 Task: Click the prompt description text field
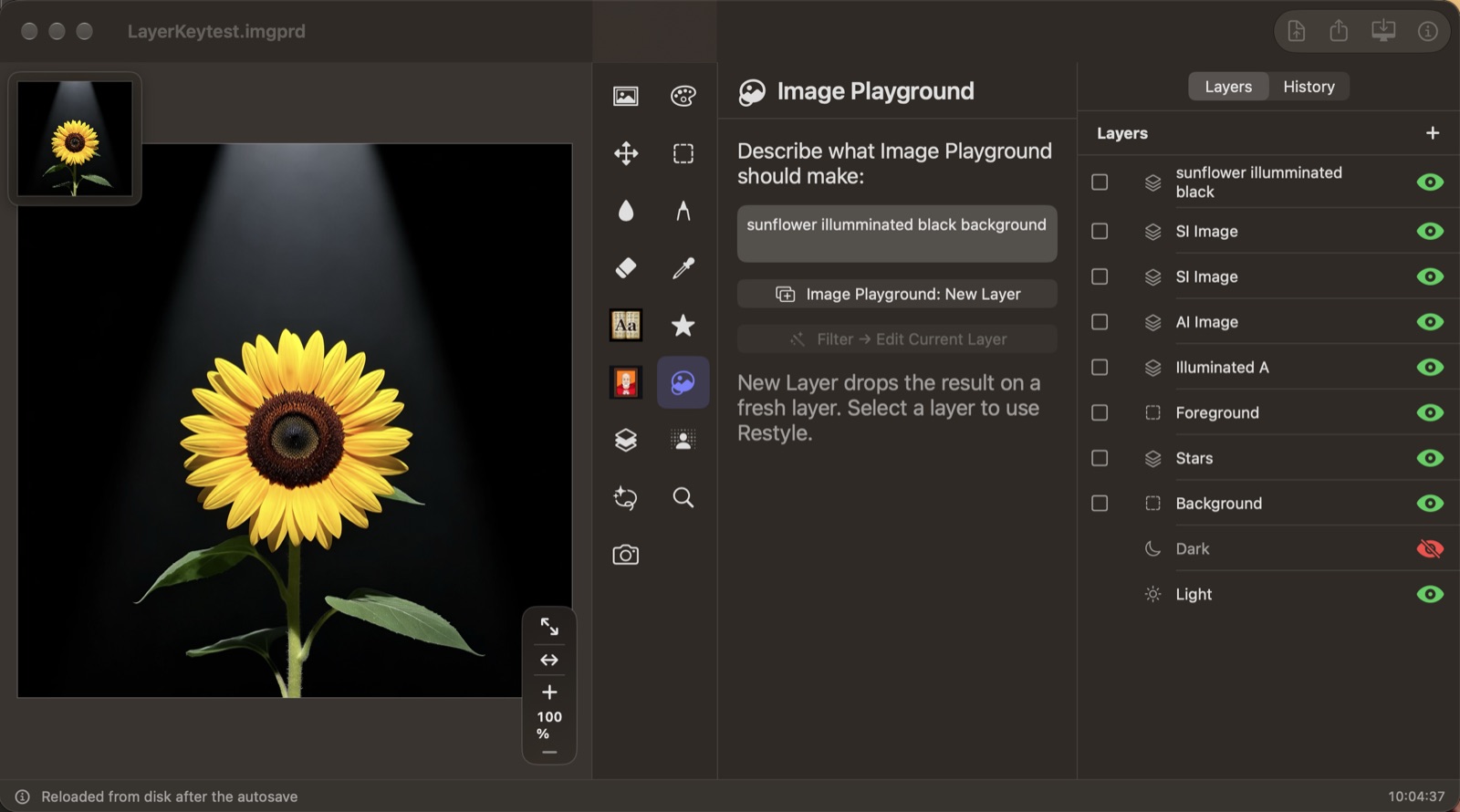[897, 234]
